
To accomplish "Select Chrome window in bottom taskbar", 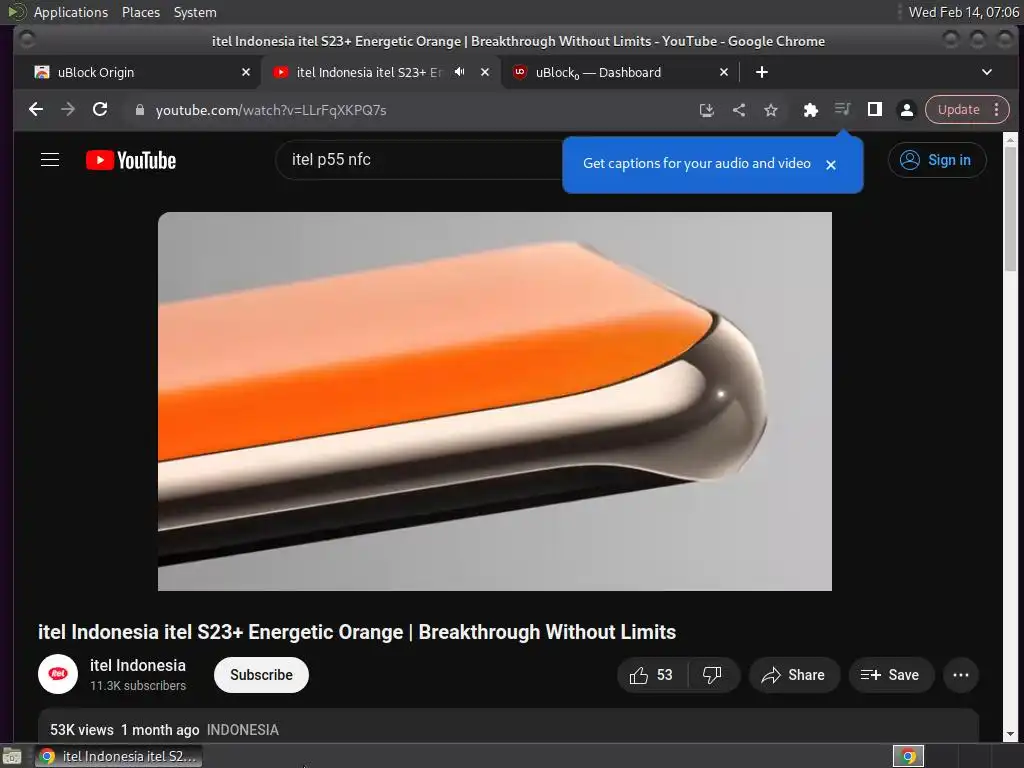I will tap(119, 756).
